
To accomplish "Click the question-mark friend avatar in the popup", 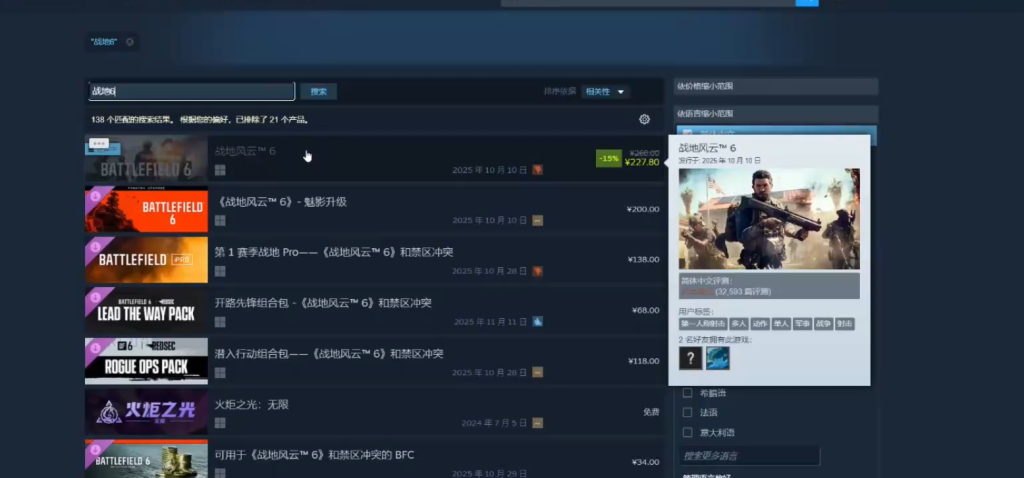I will (690, 358).
